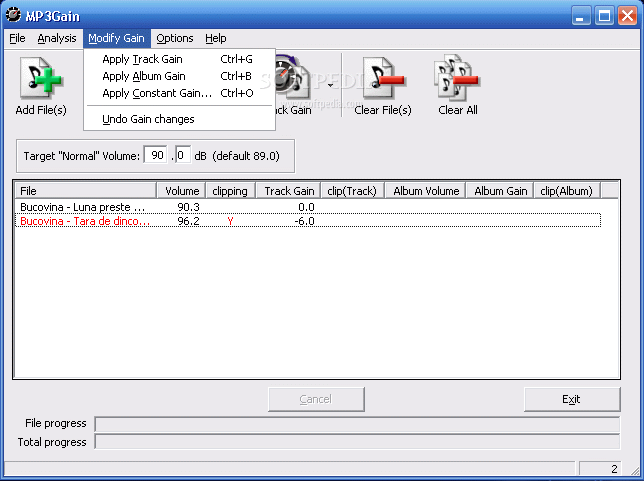Open the Options menu
The width and height of the screenshot is (644, 481).
coord(175,38)
